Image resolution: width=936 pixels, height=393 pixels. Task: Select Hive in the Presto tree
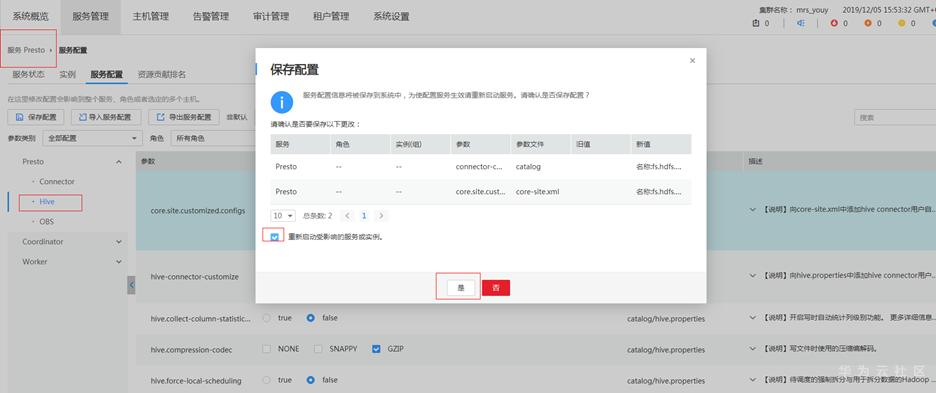point(47,202)
